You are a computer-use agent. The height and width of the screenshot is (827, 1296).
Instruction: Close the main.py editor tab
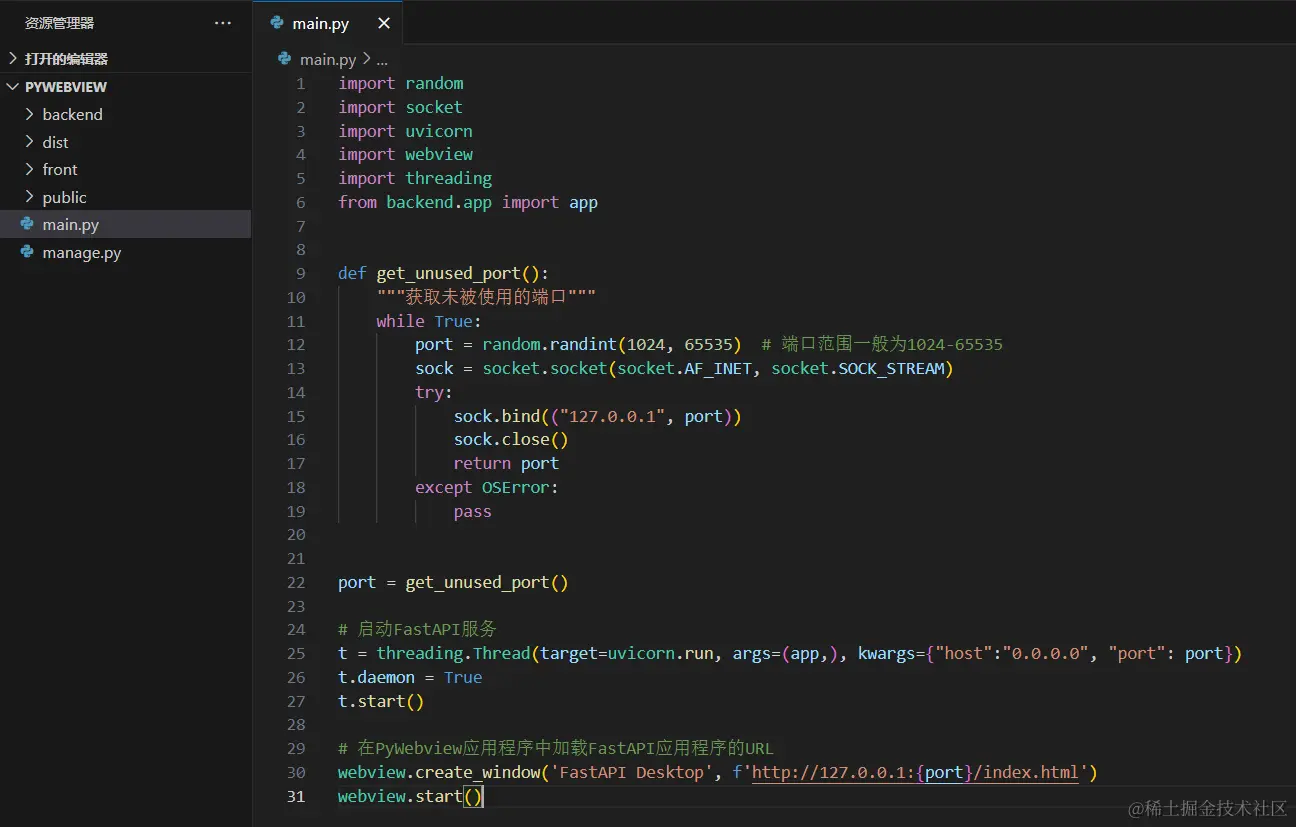[384, 24]
